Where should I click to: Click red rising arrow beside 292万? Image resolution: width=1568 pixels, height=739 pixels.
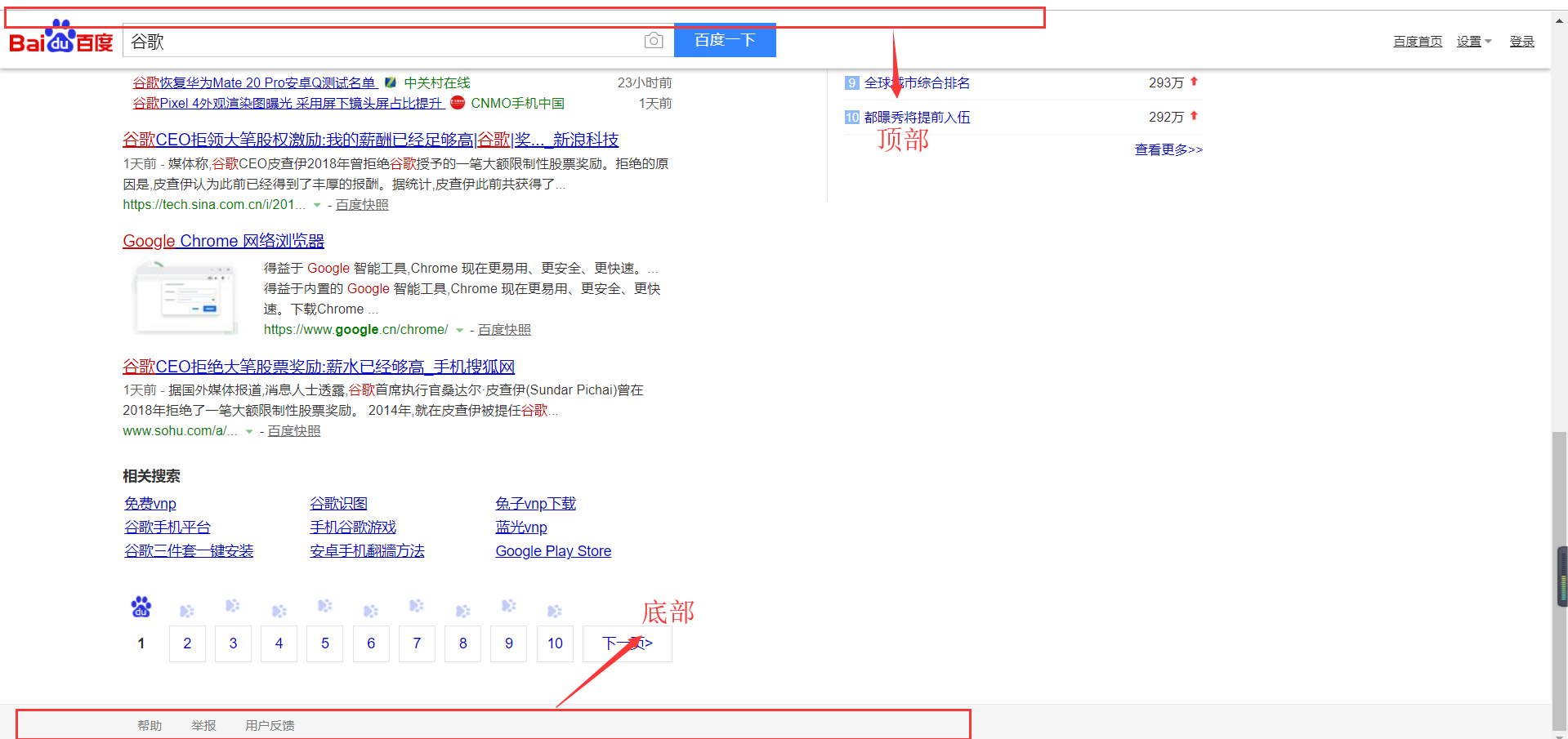click(x=1194, y=115)
